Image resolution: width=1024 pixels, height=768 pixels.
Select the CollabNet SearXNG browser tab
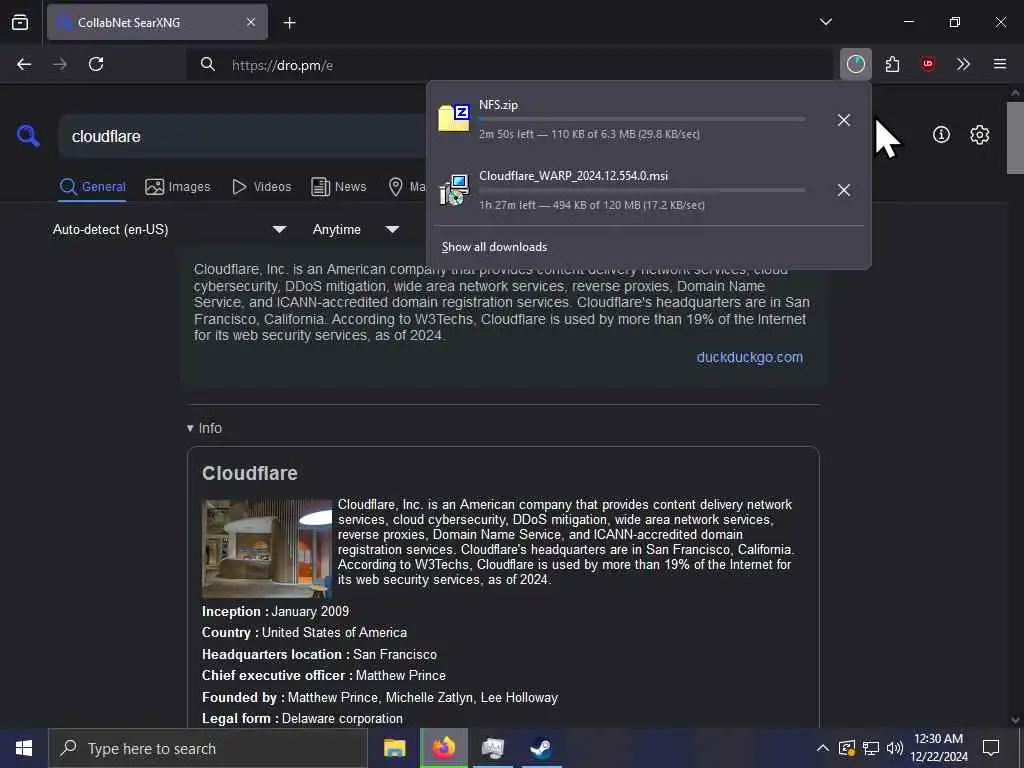157,22
